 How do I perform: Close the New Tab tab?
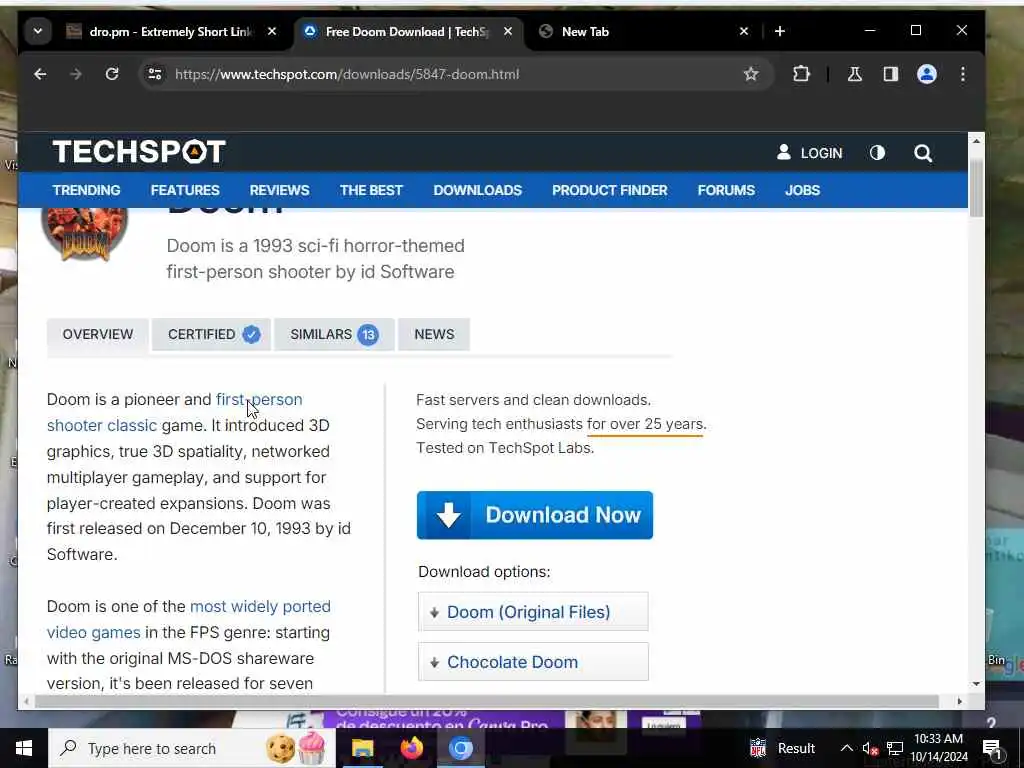(x=743, y=31)
